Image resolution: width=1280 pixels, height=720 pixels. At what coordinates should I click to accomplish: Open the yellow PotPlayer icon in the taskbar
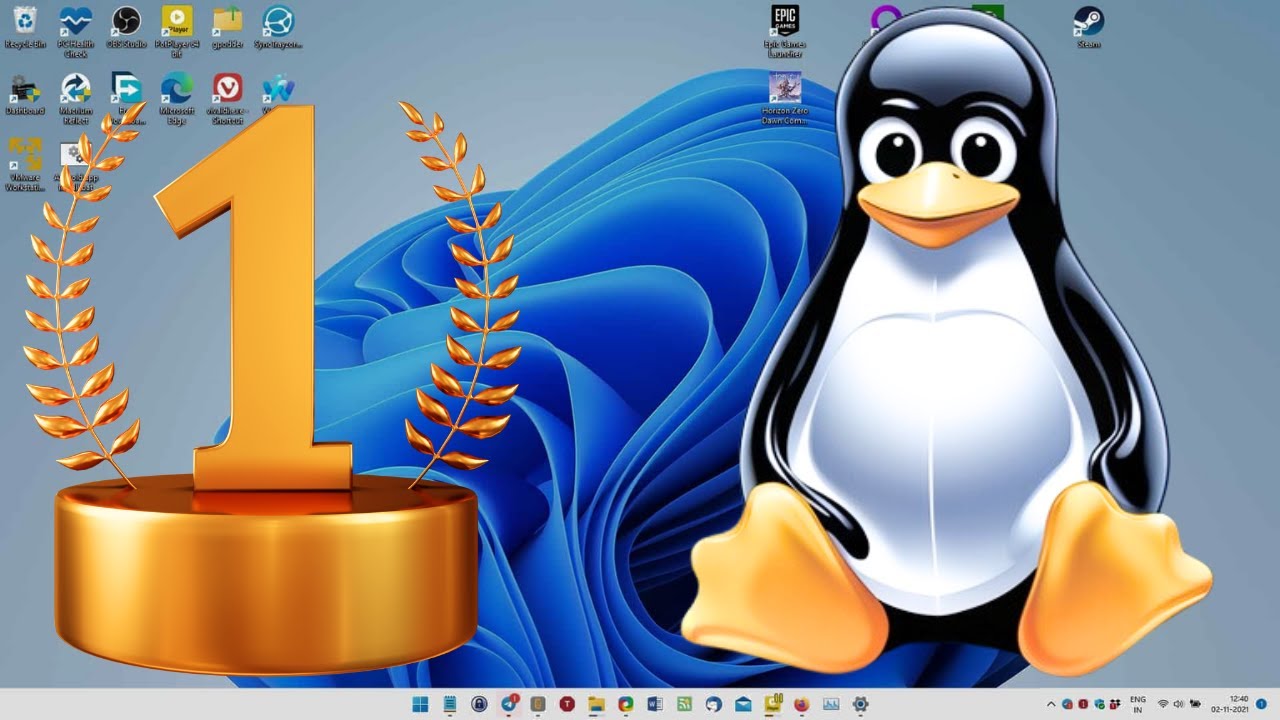(773, 704)
